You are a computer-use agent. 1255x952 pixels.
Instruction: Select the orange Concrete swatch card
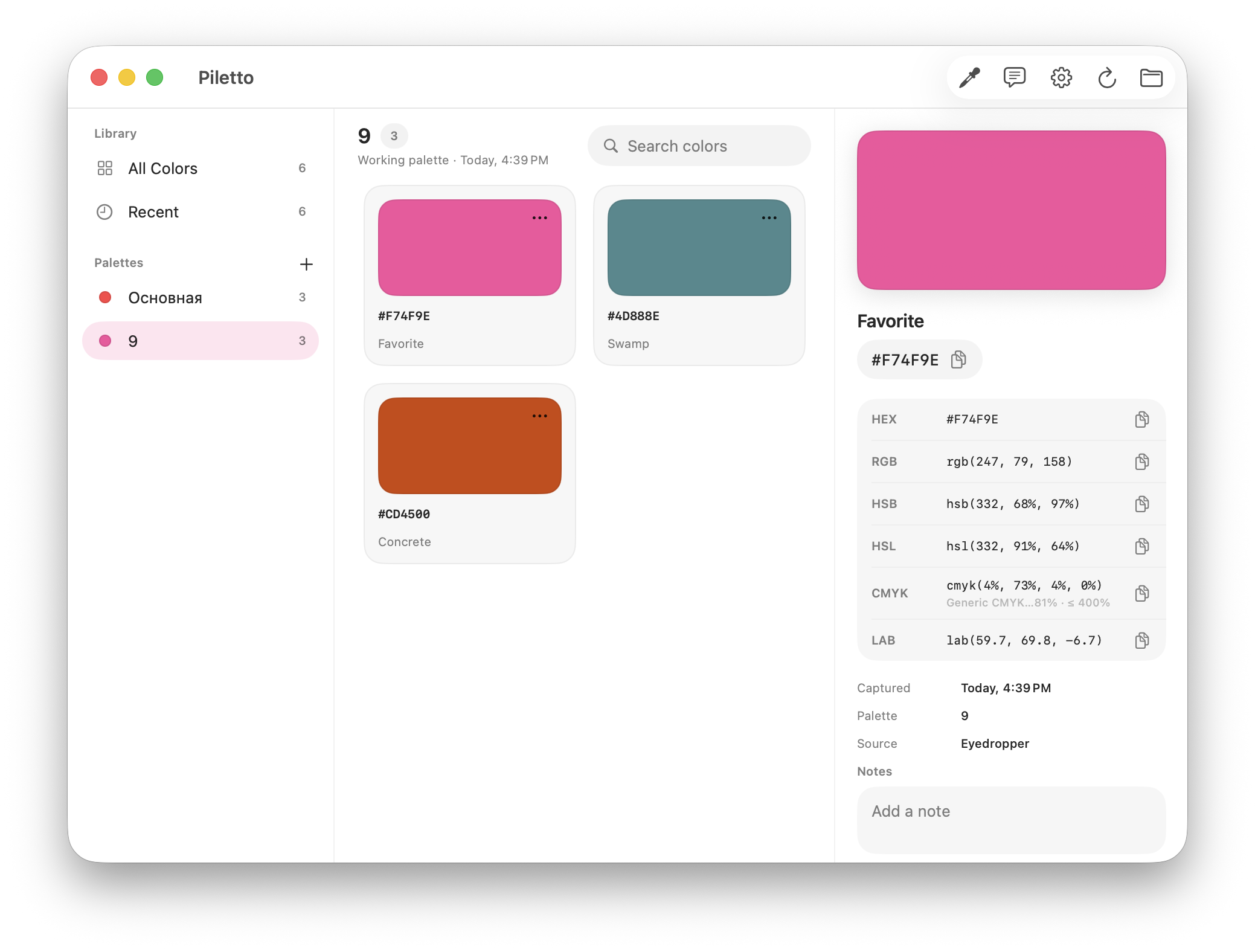[x=470, y=474]
